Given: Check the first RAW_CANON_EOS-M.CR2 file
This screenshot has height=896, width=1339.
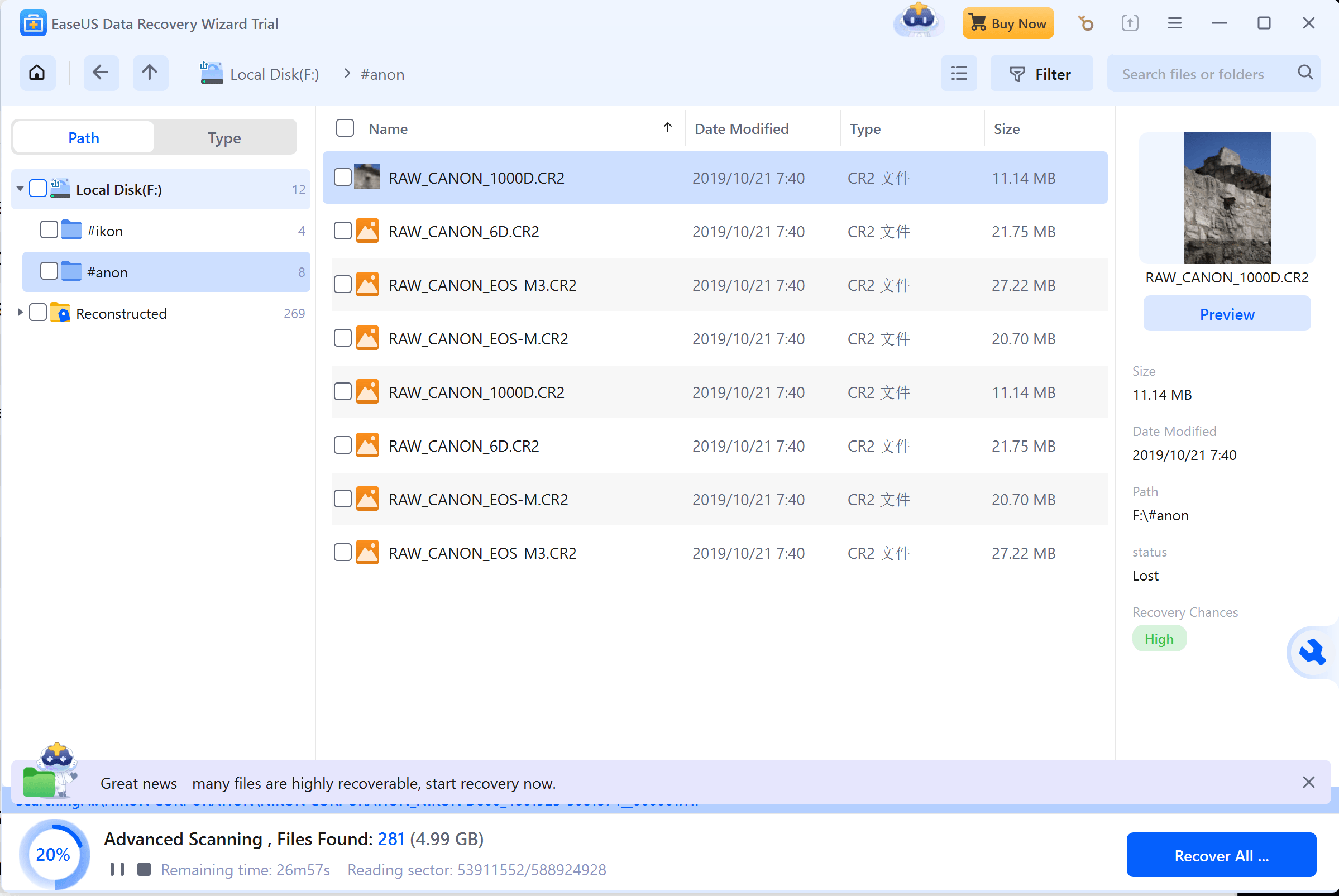Looking at the screenshot, I should point(342,338).
